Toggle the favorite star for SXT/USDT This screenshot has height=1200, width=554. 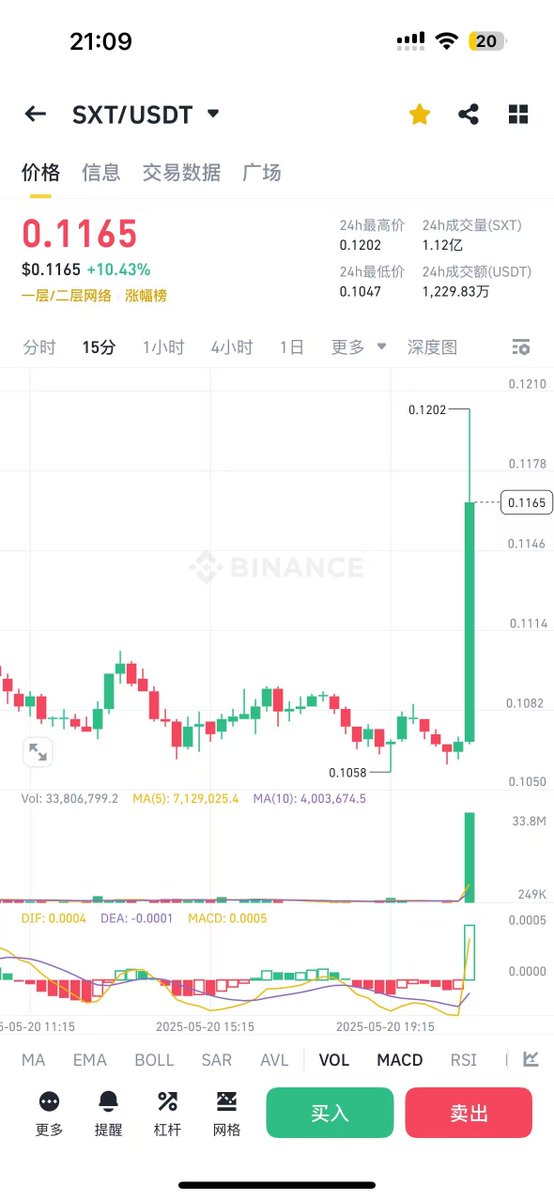(420, 114)
